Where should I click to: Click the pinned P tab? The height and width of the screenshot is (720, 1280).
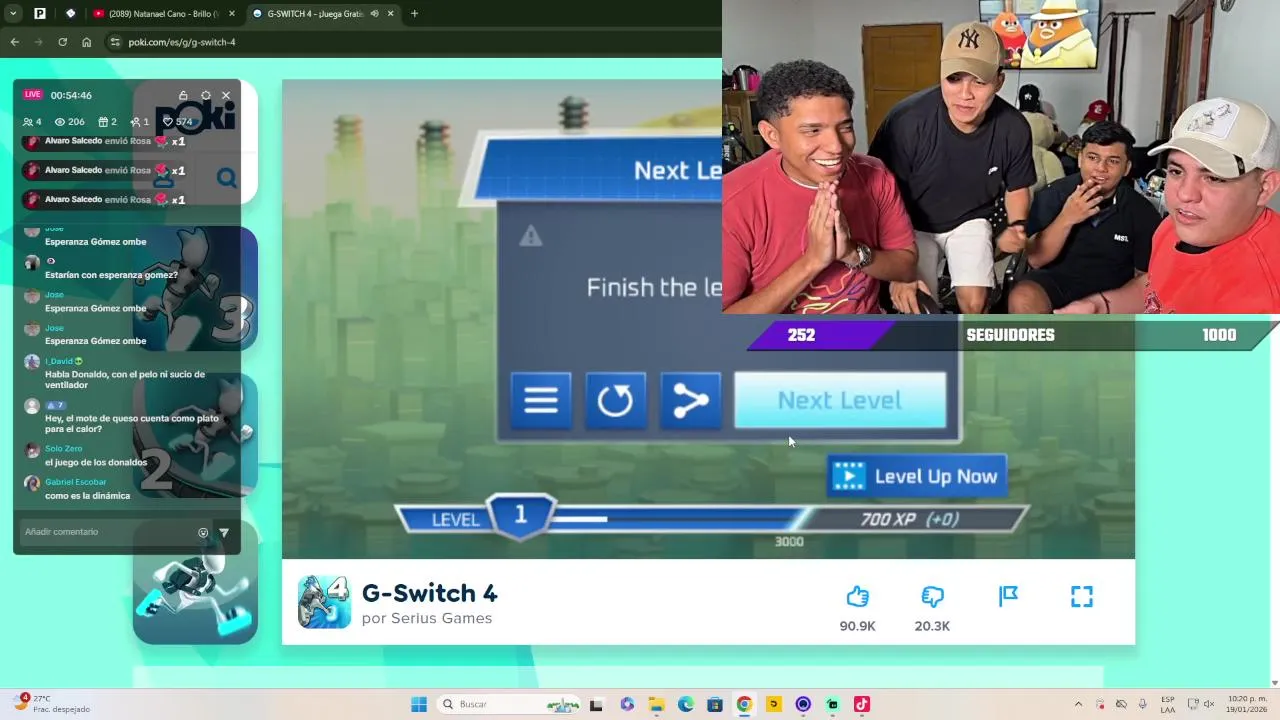pyautogui.click(x=40, y=14)
